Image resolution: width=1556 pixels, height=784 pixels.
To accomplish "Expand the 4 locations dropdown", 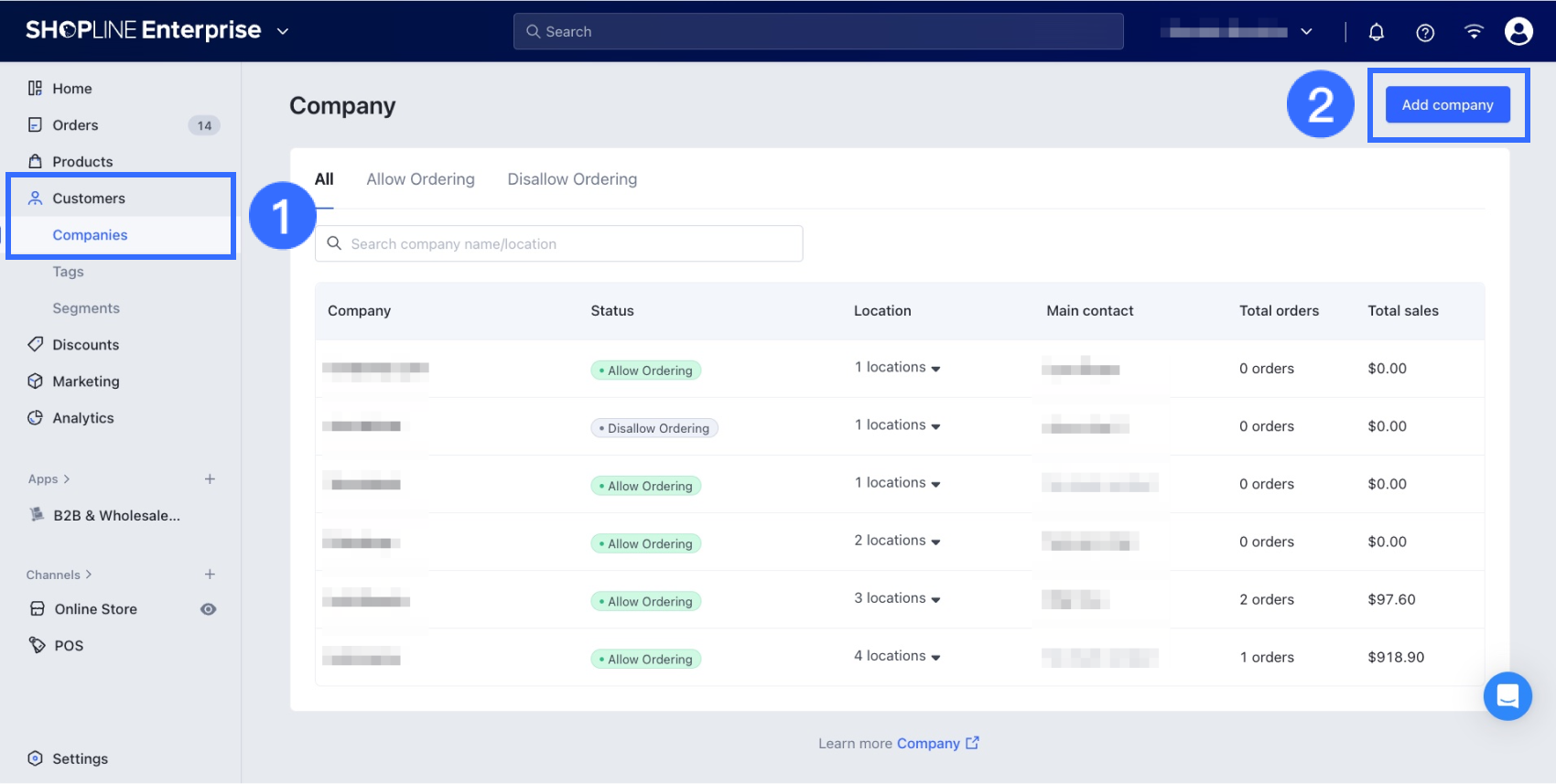I will point(897,656).
